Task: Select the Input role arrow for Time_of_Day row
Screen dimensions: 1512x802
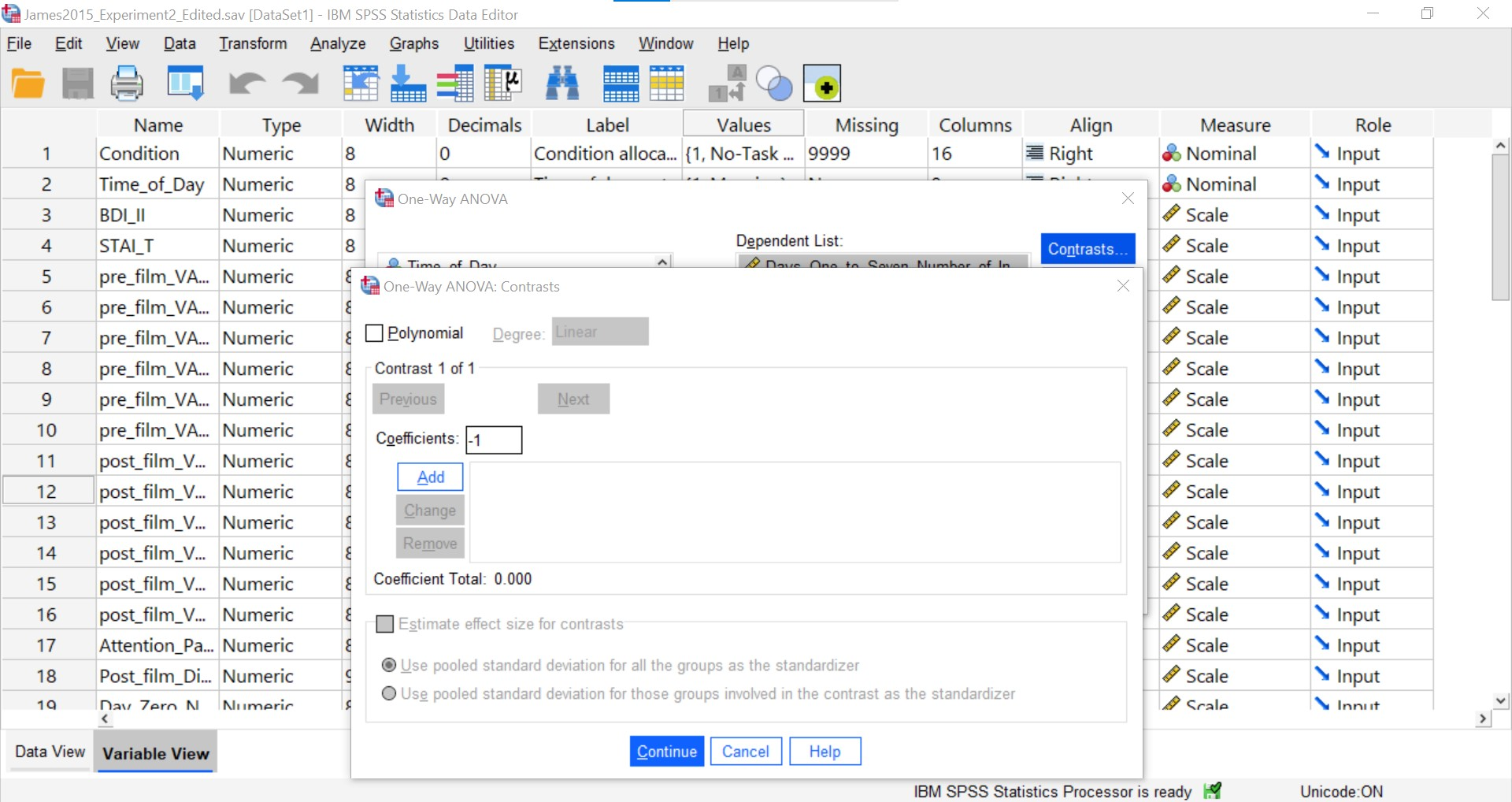Action: click(1321, 183)
